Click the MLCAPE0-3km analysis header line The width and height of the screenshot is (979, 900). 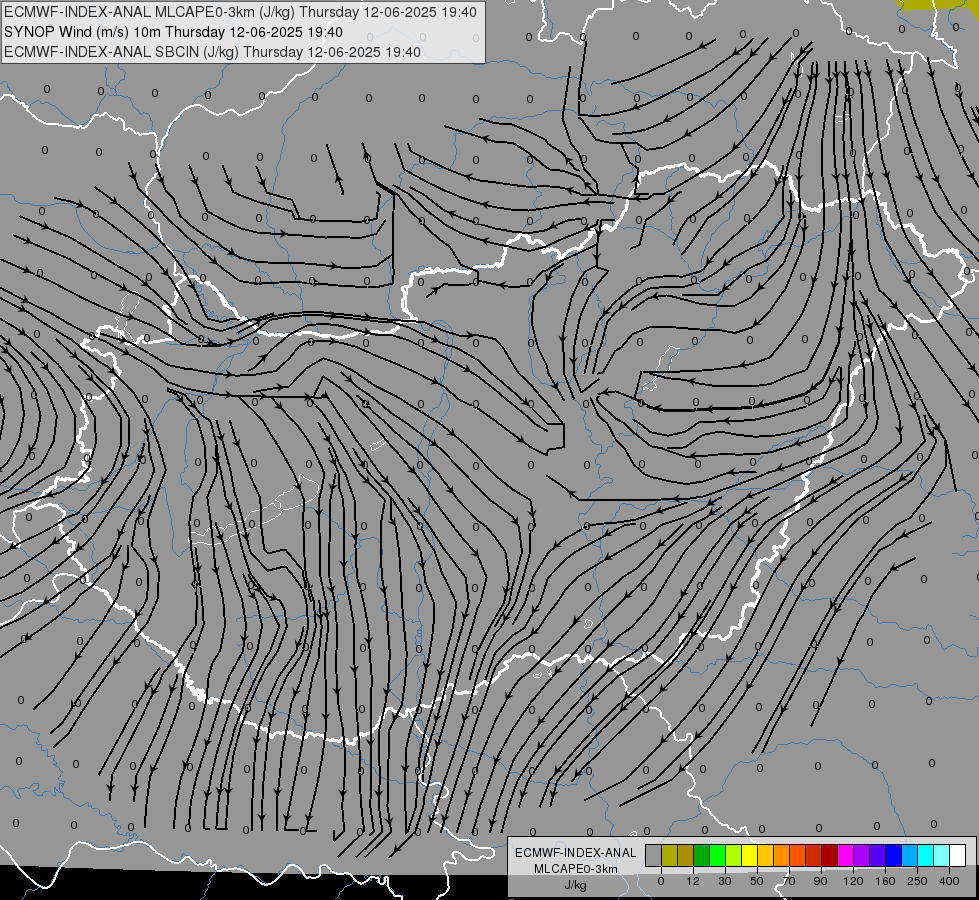click(x=240, y=12)
